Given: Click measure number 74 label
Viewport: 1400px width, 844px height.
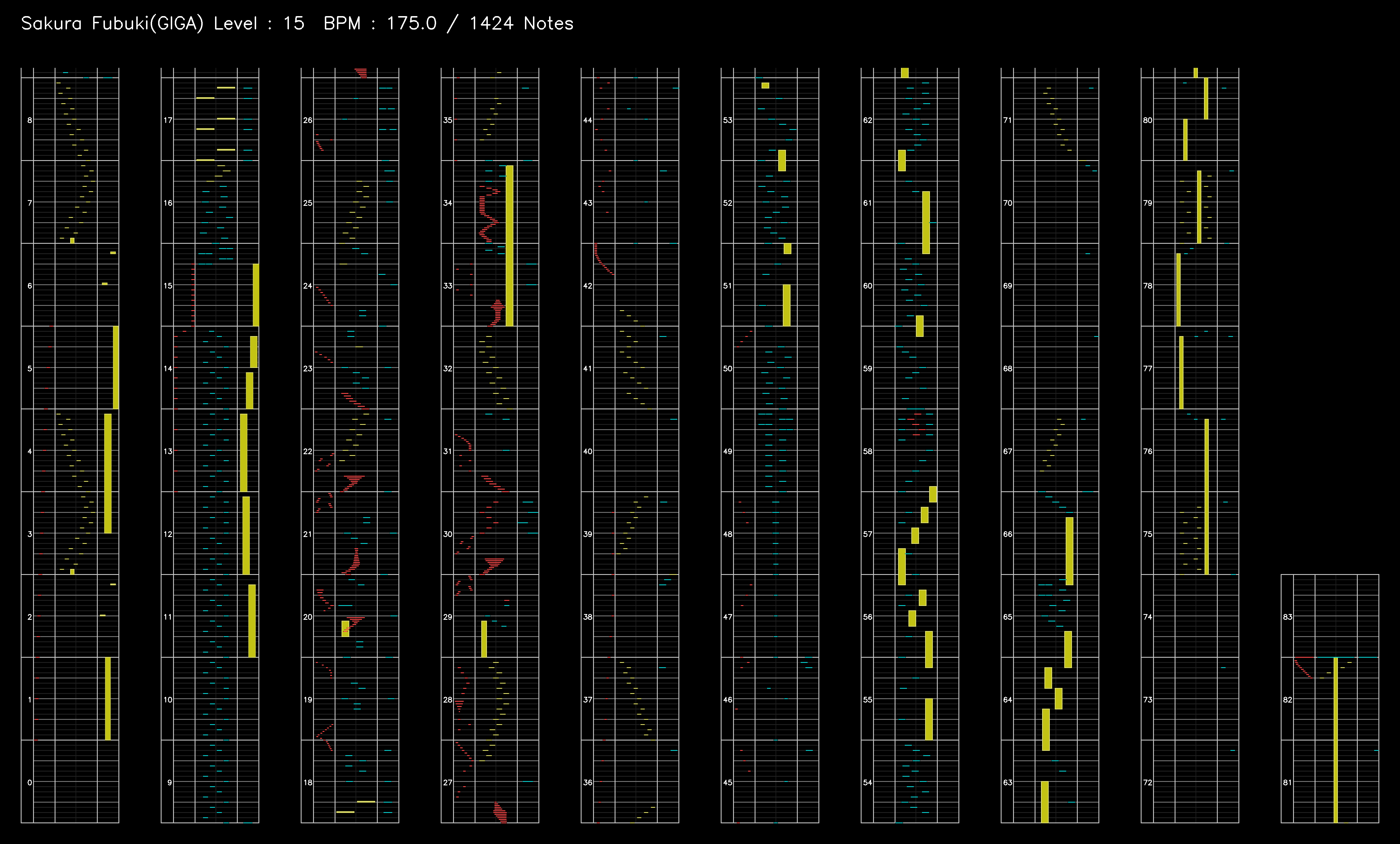Looking at the screenshot, I should [1148, 617].
